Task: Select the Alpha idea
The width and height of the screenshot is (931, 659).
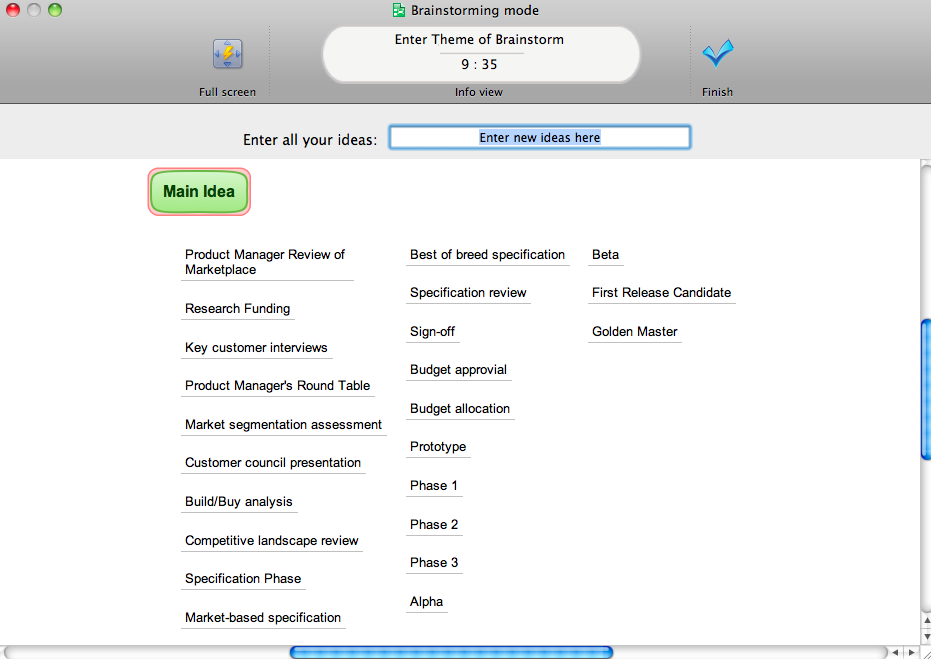Action: point(426,601)
